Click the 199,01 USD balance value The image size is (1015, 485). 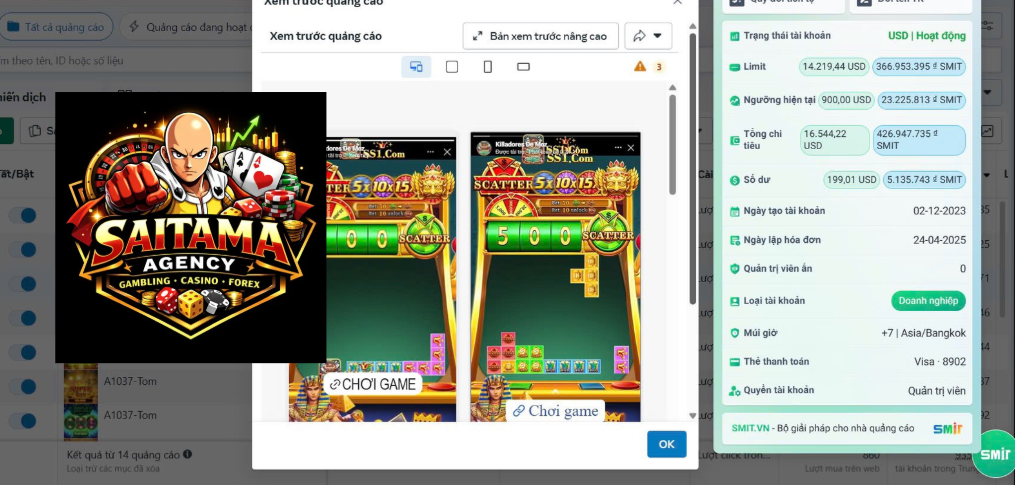(851, 179)
